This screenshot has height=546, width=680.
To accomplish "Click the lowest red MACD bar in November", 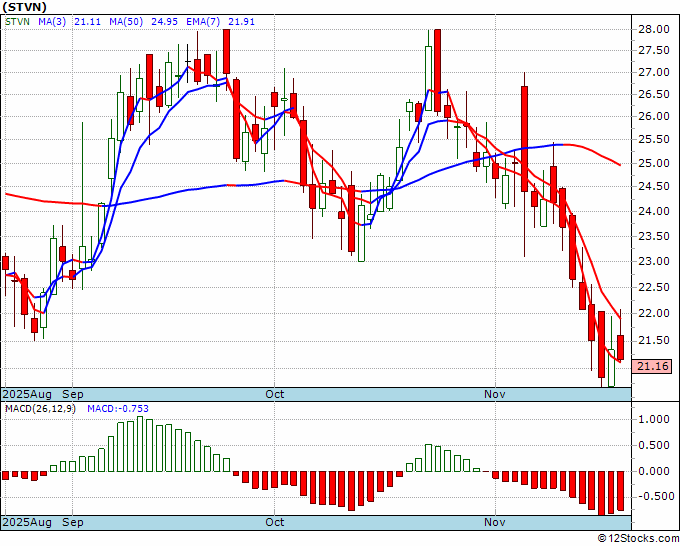I will (602, 494).
